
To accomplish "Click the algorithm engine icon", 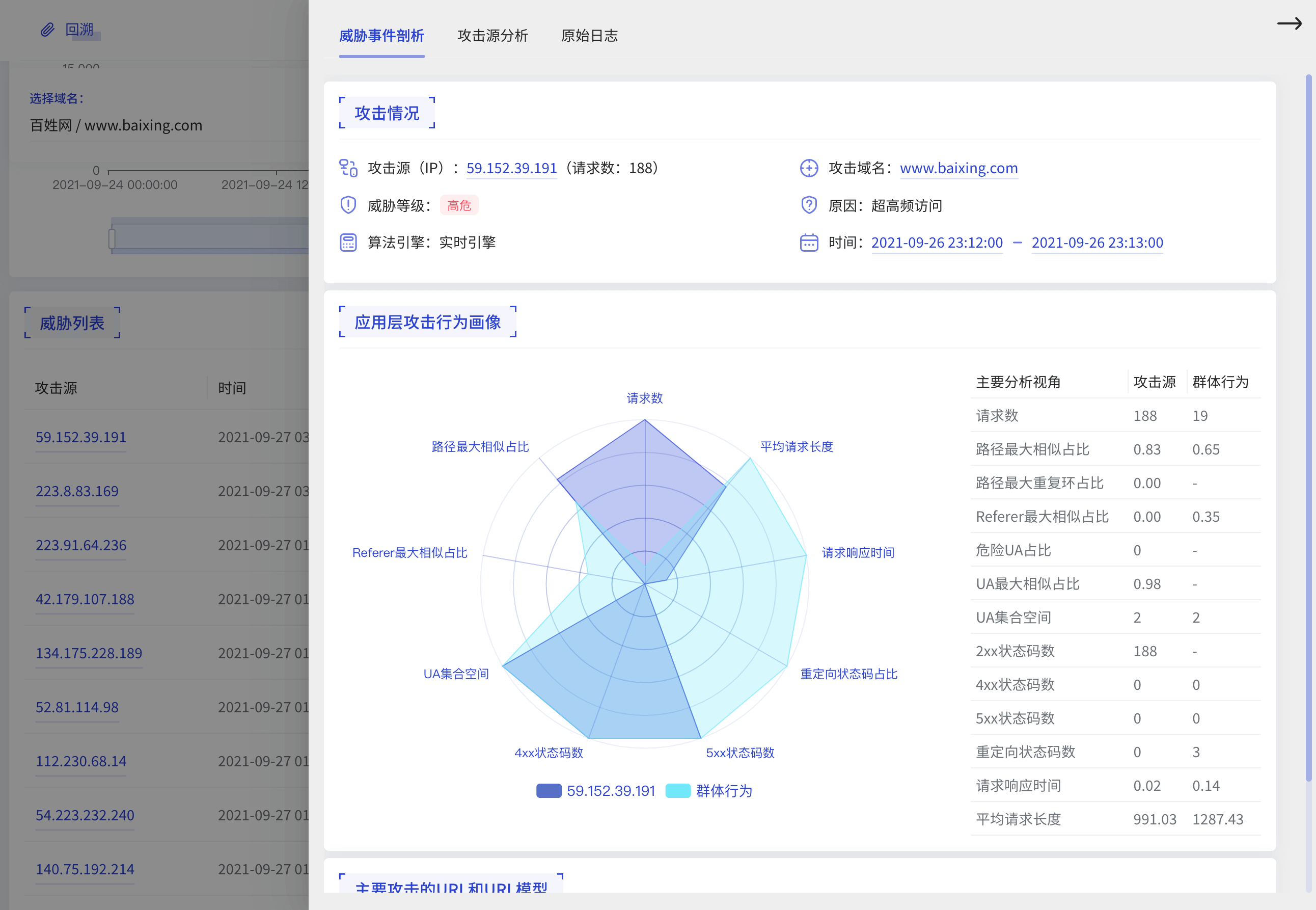I will 348,243.
